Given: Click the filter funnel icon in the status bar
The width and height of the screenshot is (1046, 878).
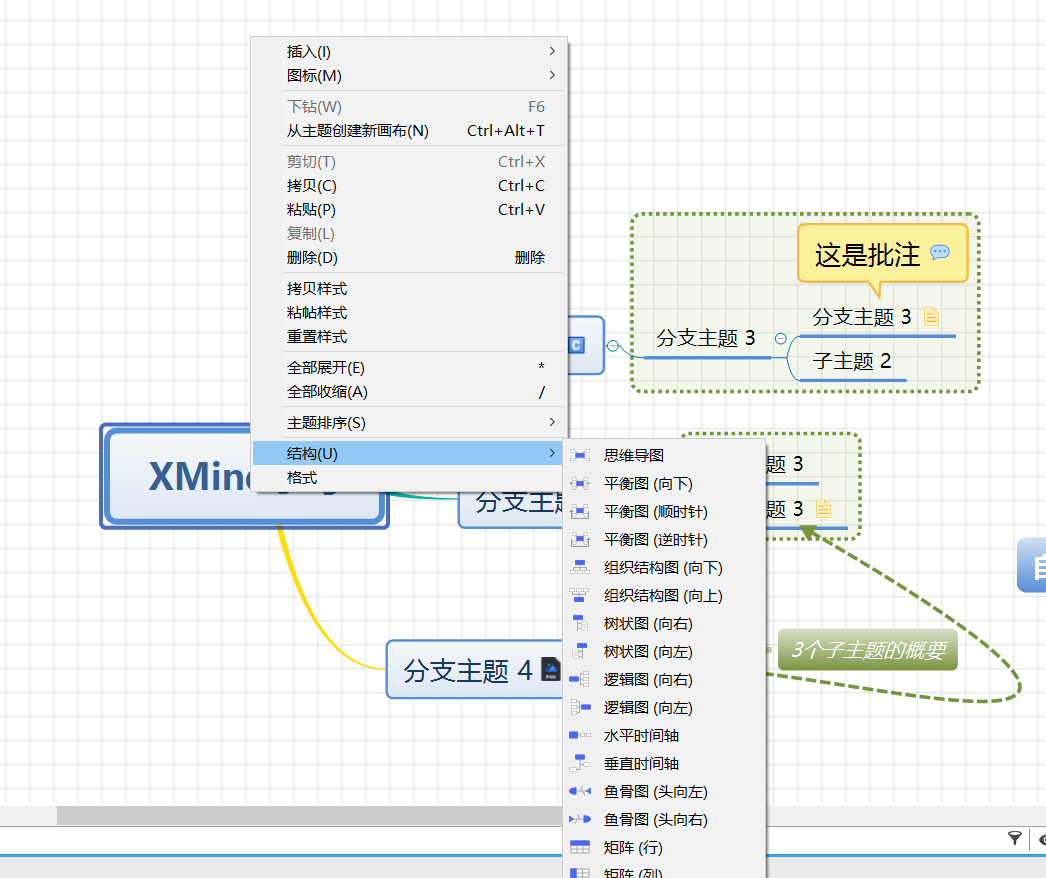Looking at the screenshot, I should tap(1014, 839).
